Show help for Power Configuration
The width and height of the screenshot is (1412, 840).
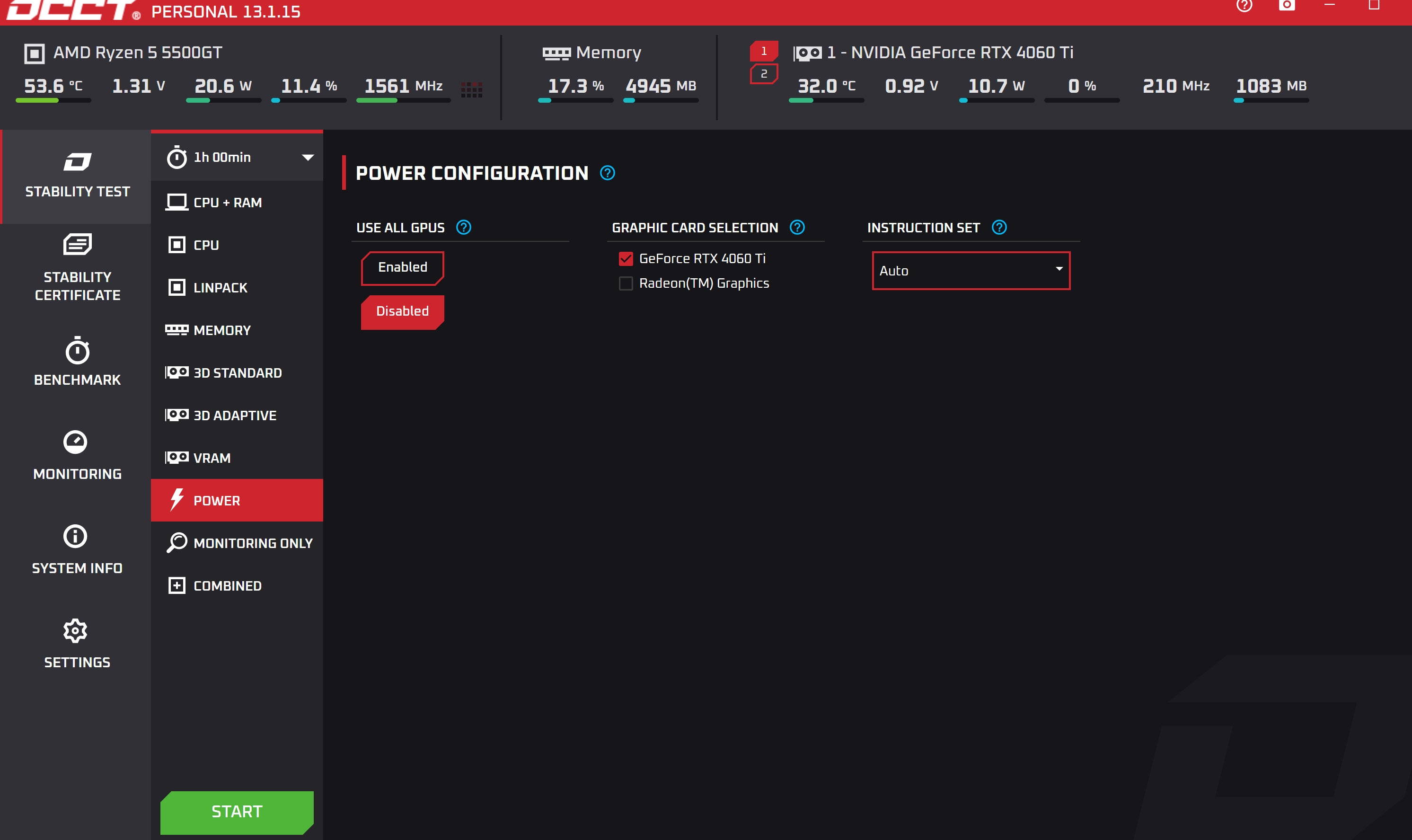[x=607, y=173]
